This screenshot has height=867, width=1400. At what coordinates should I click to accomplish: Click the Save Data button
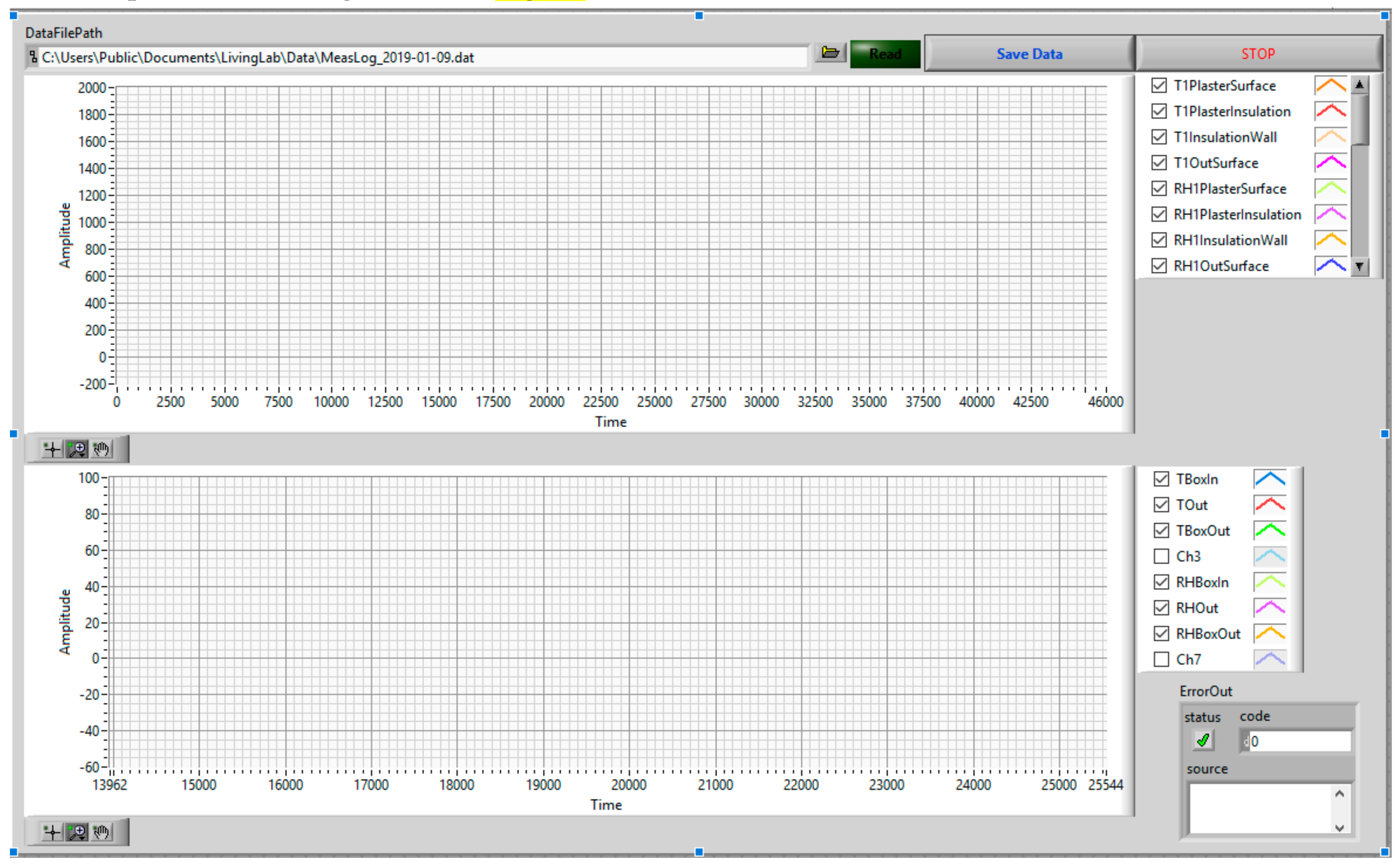pyautogui.click(x=1029, y=54)
